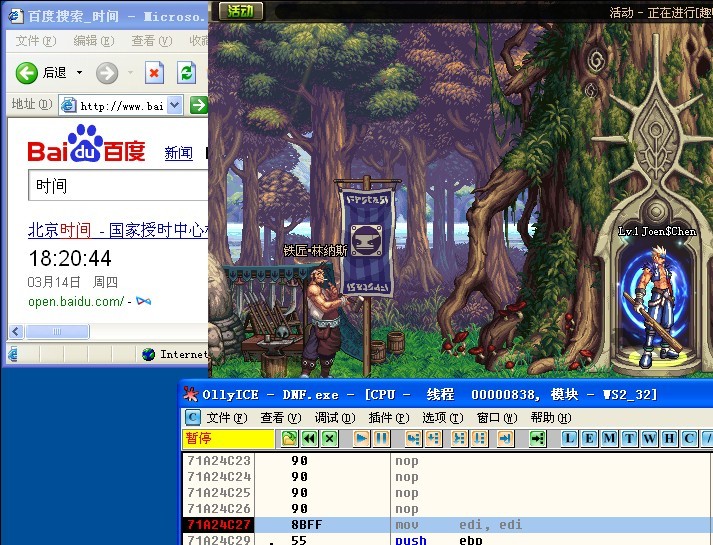Click the green Go to address icon
The height and width of the screenshot is (545, 713).
click(537, 439)
